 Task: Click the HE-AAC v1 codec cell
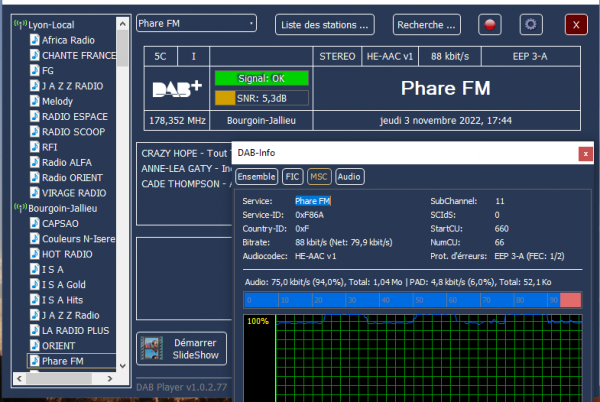(390, 57)
